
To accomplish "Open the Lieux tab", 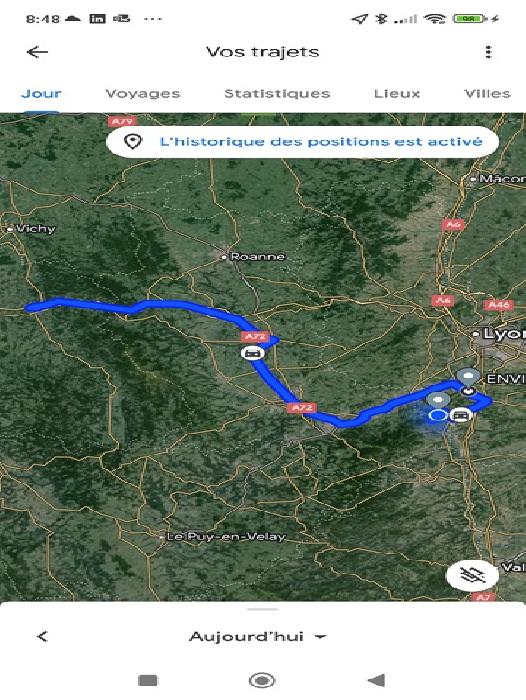I will tap(397, 94).
